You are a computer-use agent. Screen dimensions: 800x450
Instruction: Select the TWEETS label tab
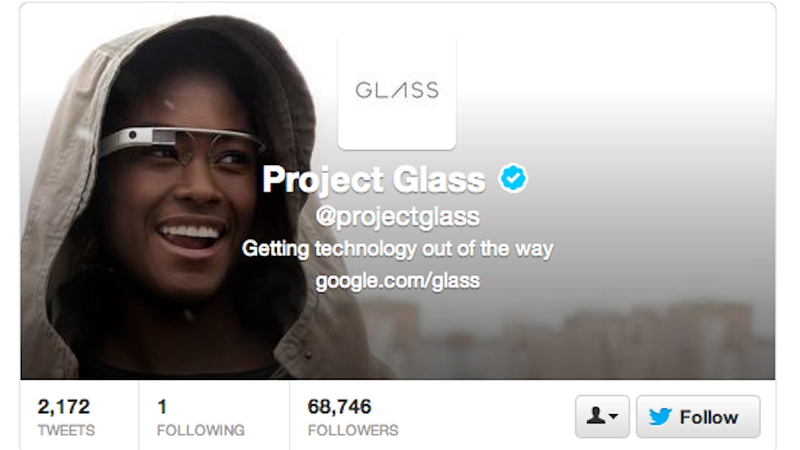tap(66, 430)
